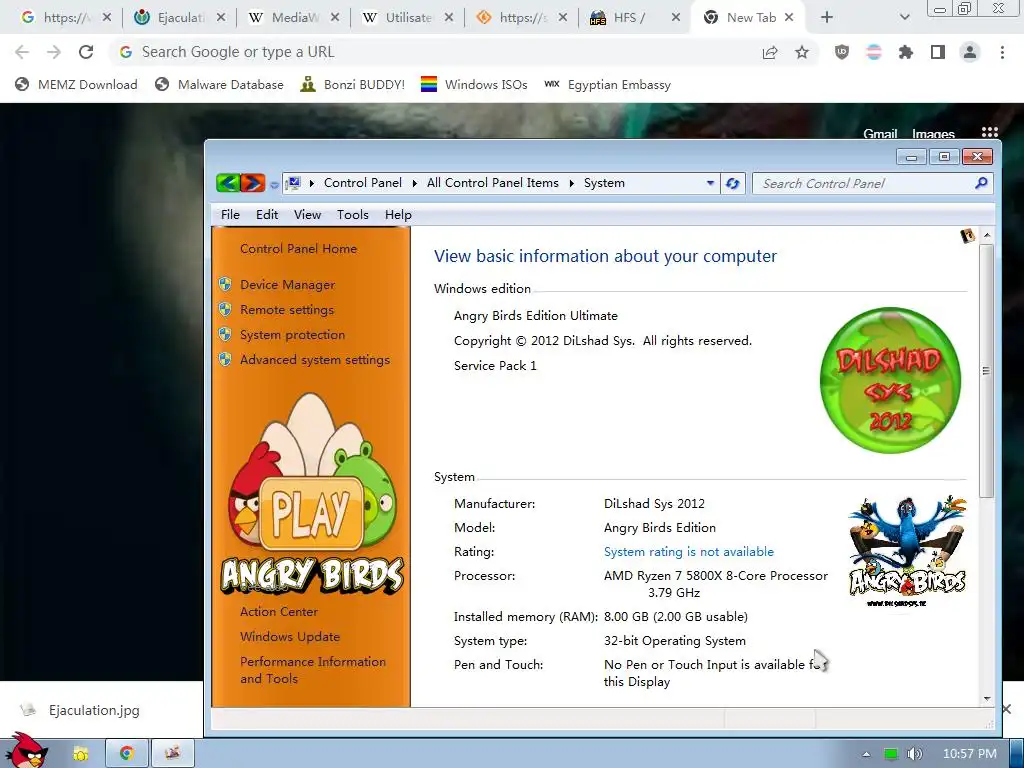Image resolution: width=1024 pixels, height=768 pixels.
Task: Expand arrow after All Control Panel Items breadcrumb
Action: [571, 184]
